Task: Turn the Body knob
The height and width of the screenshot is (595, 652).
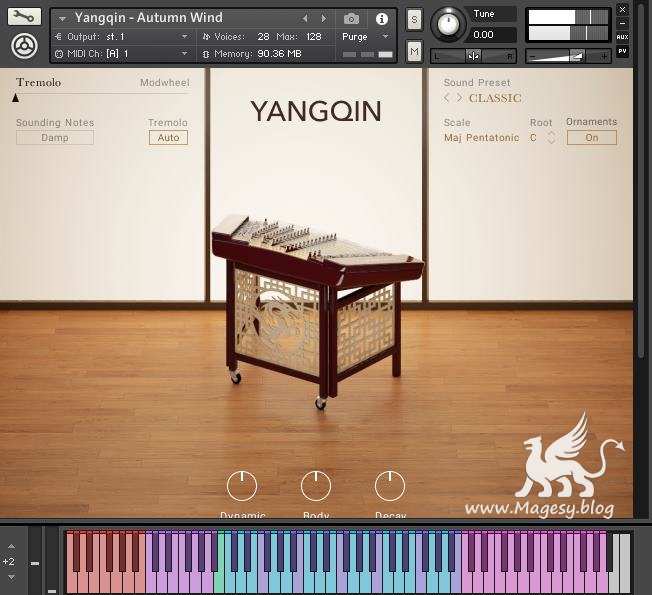Action: (316, 486)
